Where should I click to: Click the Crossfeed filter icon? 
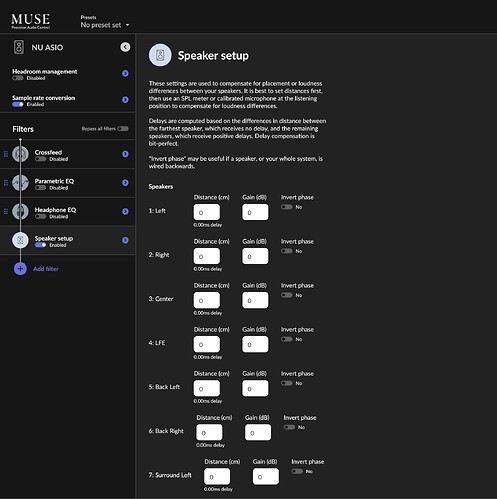pos(20,154)
